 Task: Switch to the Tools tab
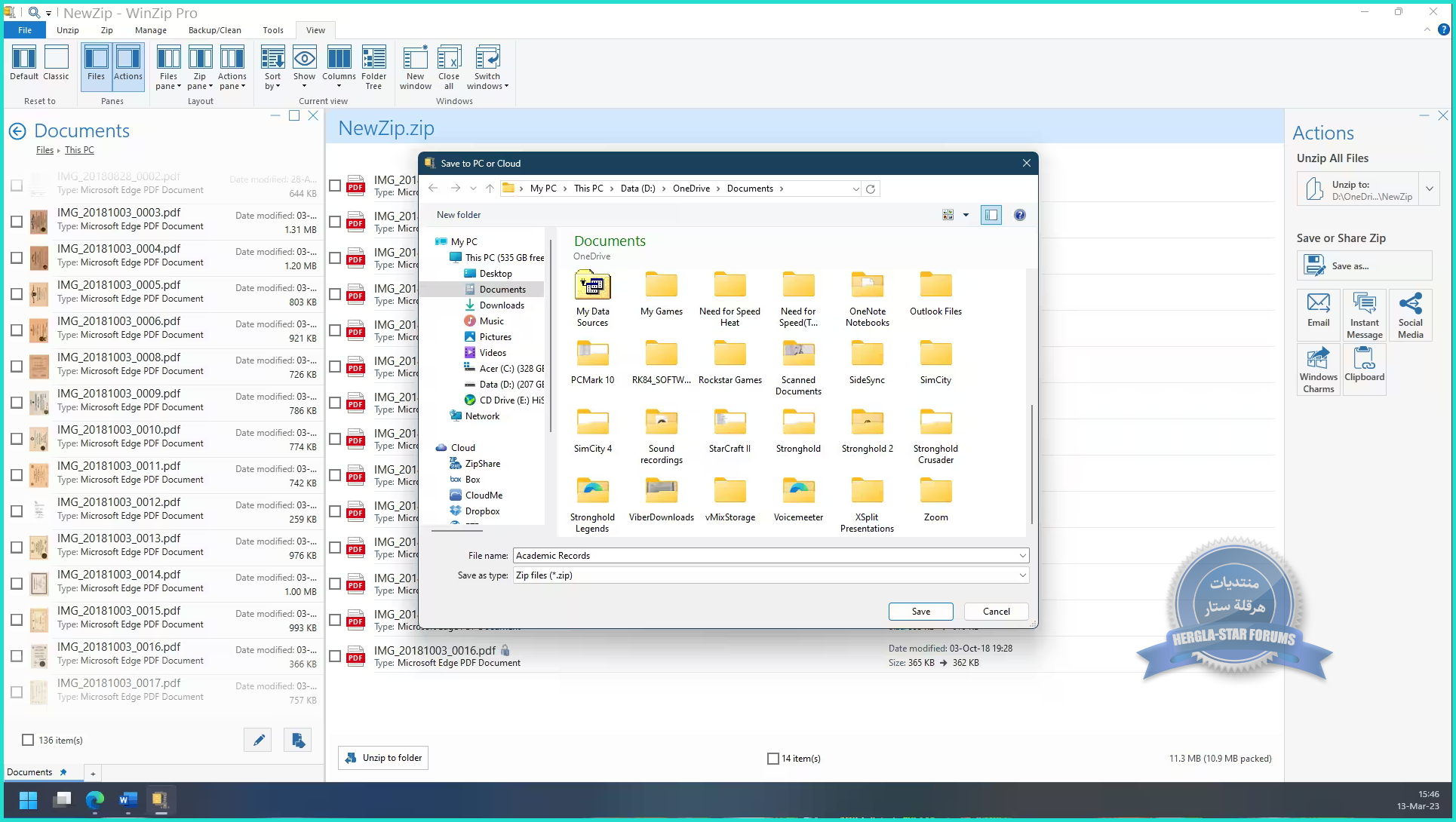coord(273,30)
